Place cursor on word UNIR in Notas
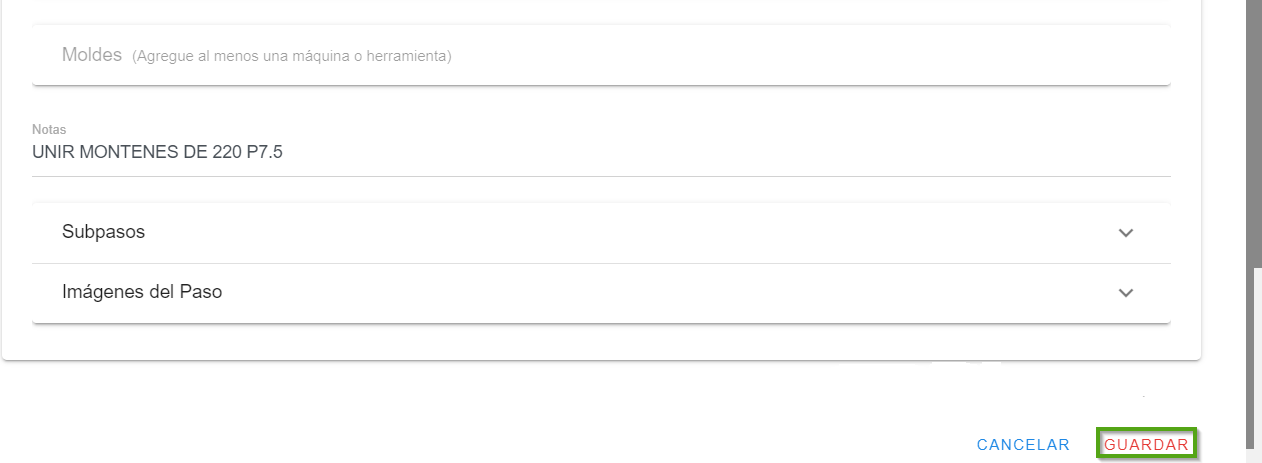This screenshot has height=463, width=1262. [x=52, y=153]
